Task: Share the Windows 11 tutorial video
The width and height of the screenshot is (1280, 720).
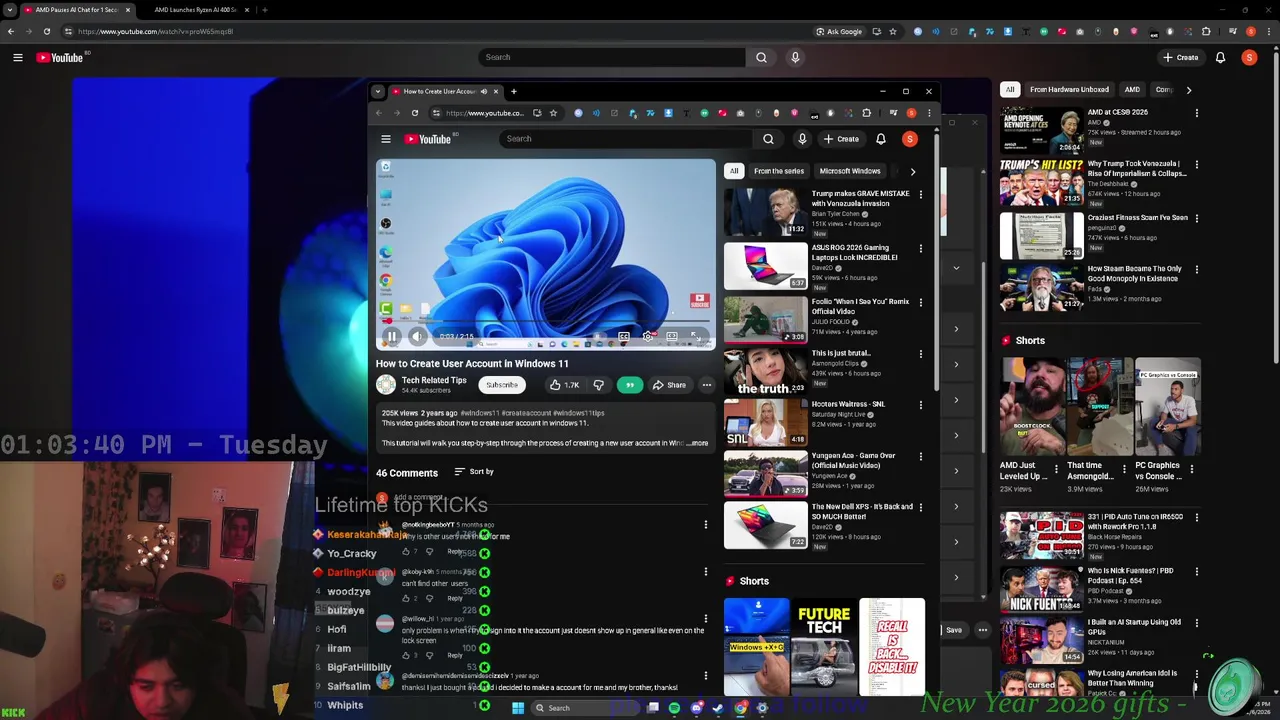Action: tap(669, 385)
